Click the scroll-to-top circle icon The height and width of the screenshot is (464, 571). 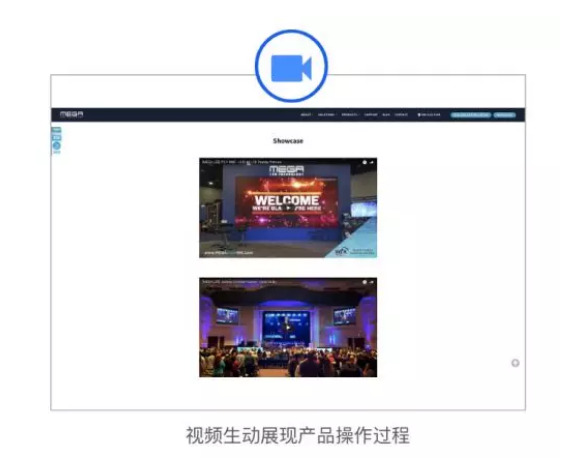click(x=515, y=363)
